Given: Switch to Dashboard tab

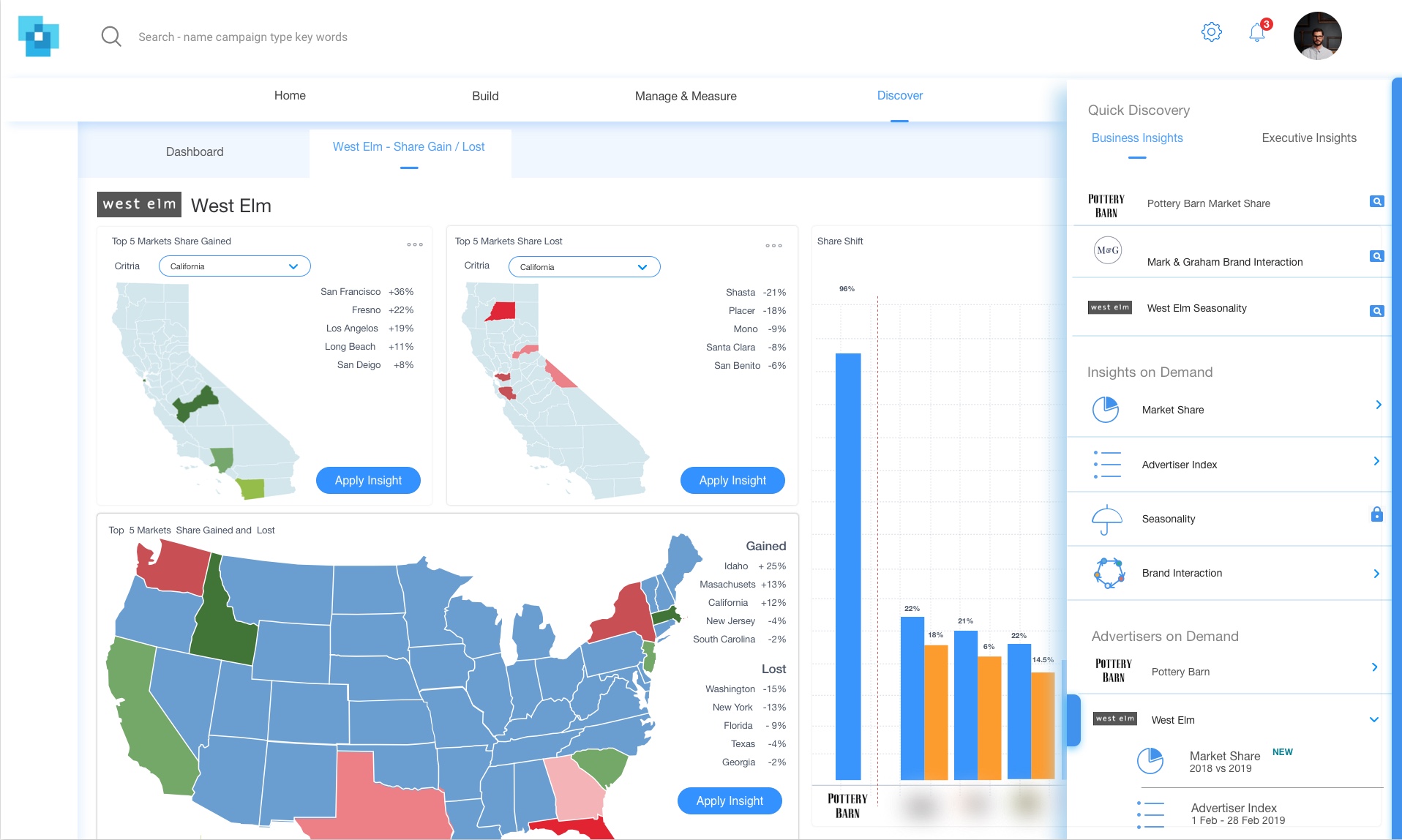Looking at the screenshot, I should pyautogui.click(x=195, y=152).
